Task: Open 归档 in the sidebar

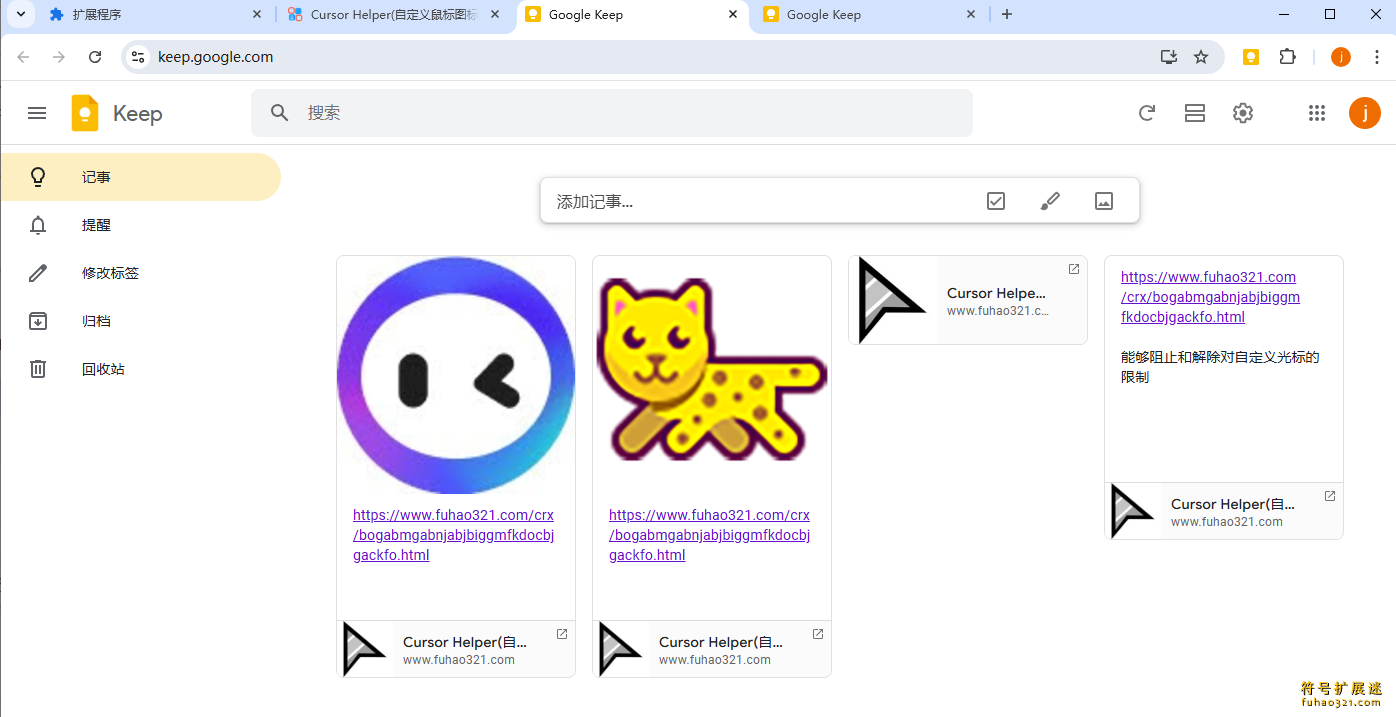Action: click(140, 321)
